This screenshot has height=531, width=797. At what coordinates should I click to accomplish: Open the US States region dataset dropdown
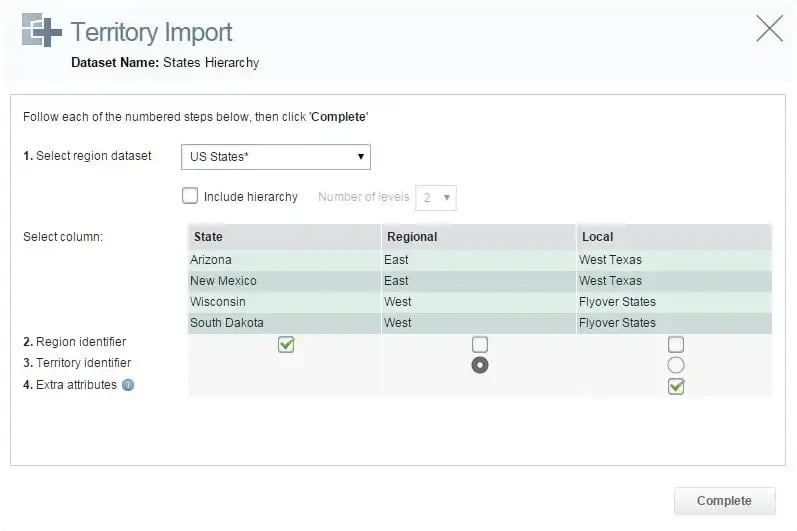coord(275,157)
